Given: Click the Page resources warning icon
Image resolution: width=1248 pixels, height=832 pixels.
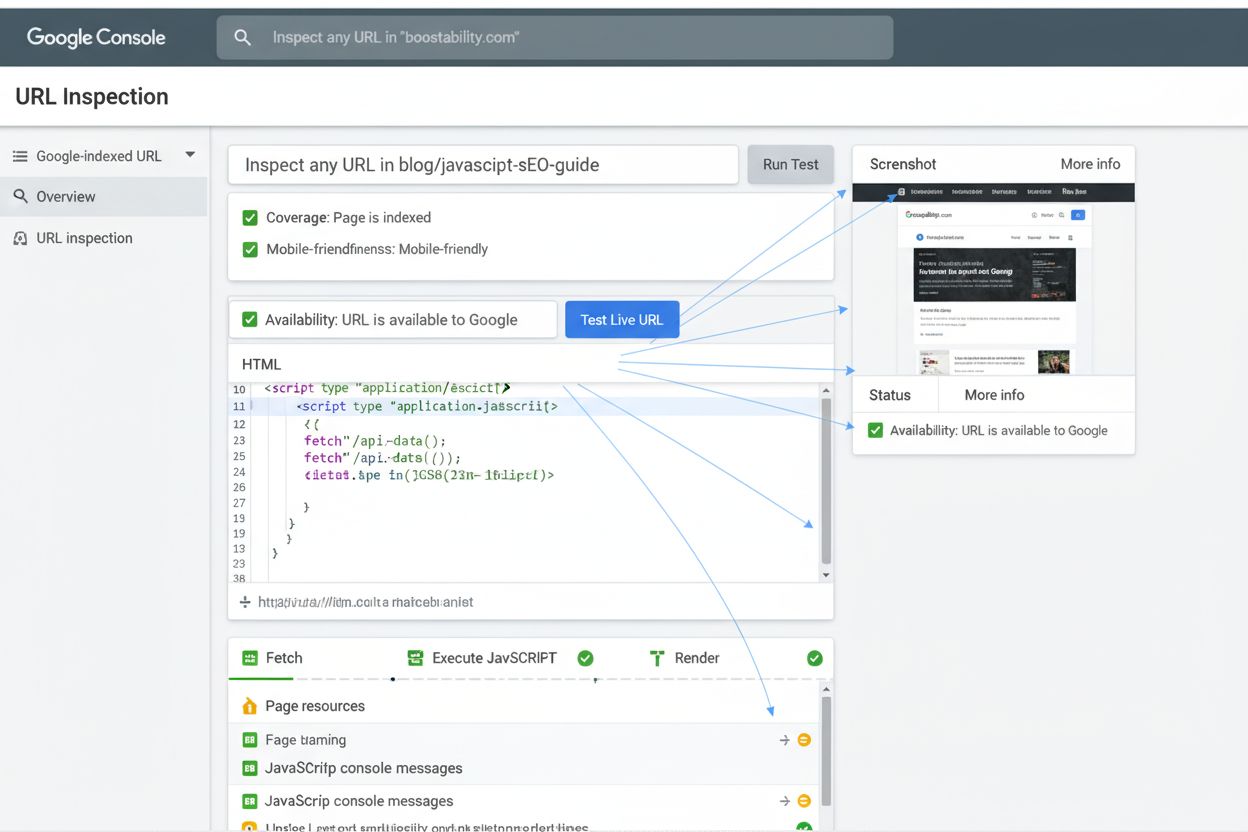Looking at the screenshot, I should (x=250, y=707).
